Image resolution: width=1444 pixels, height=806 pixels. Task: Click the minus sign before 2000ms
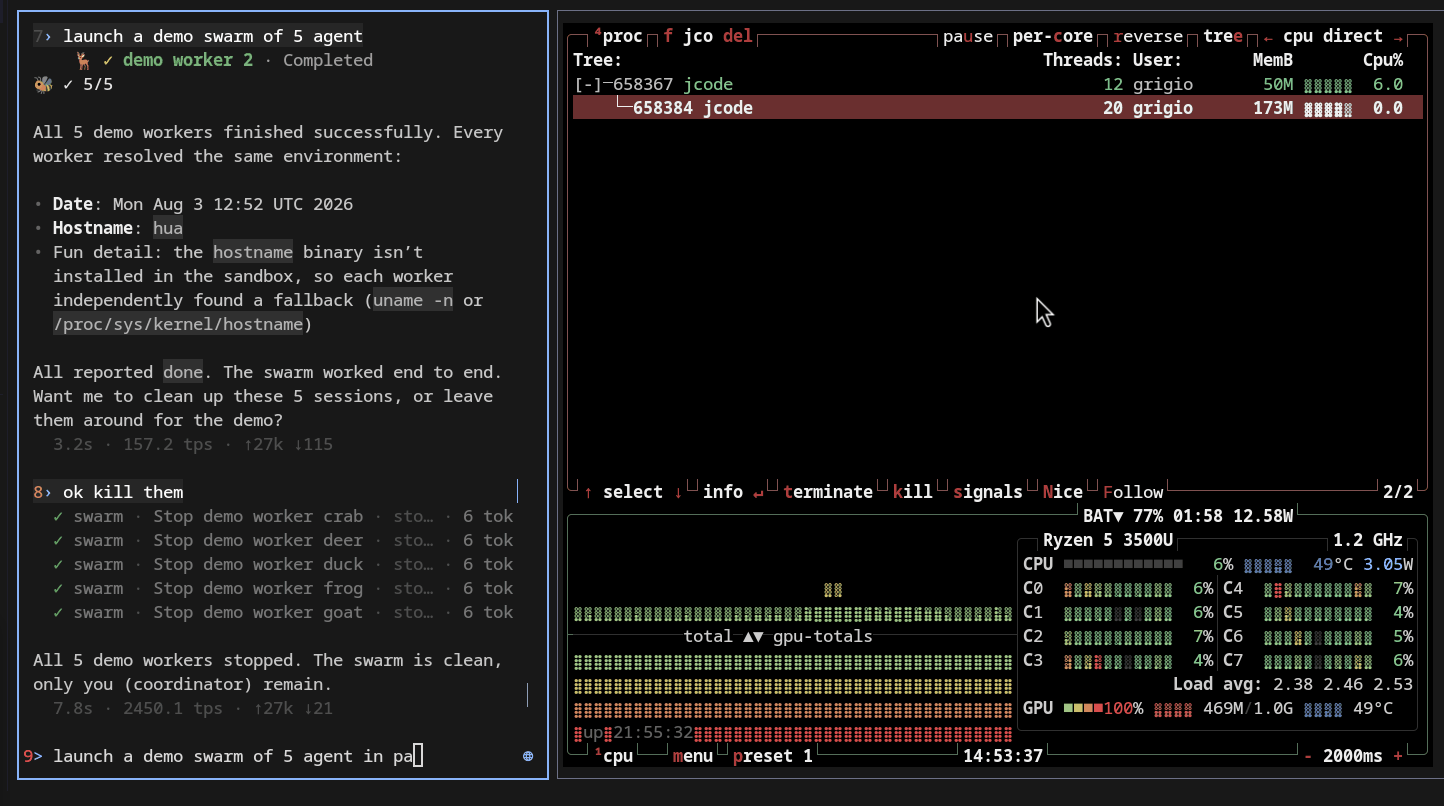point(1308,756)
